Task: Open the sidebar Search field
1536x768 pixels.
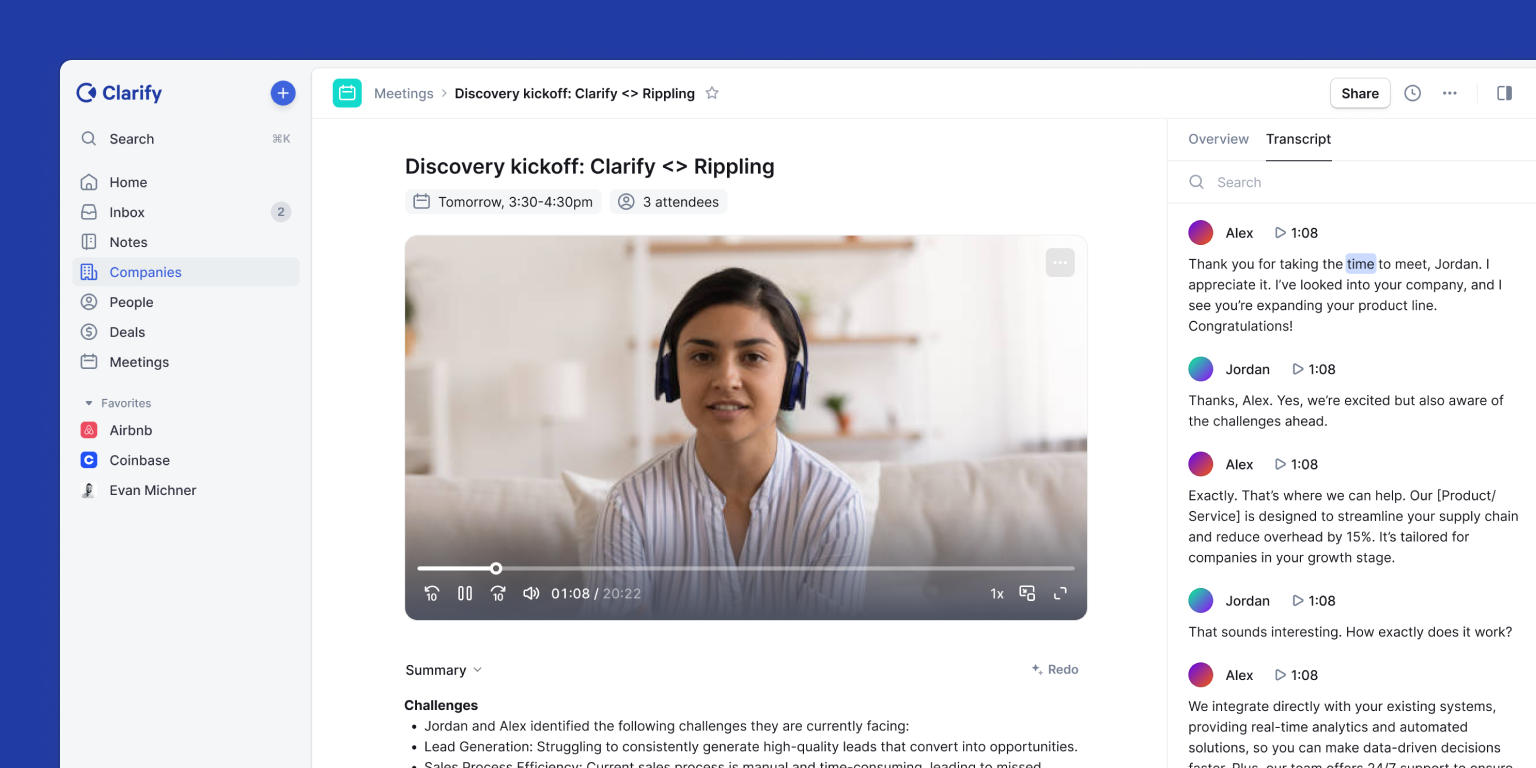Action: point(186,139)
